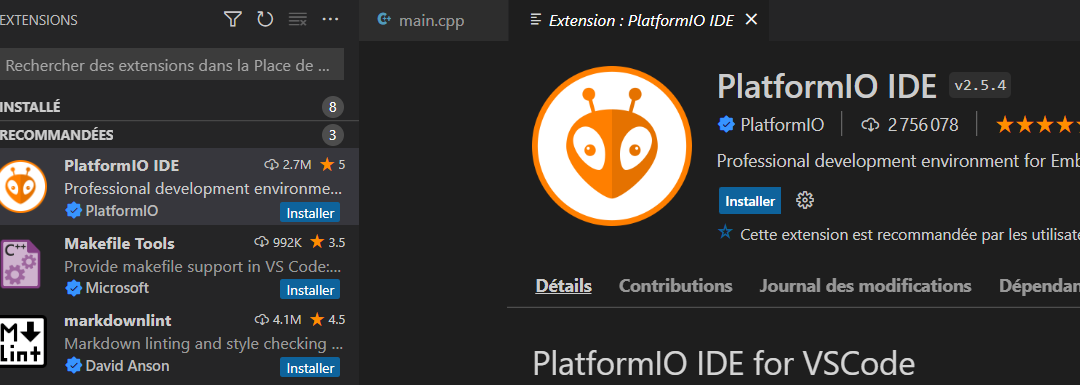Click the main.cpp C++ file icon
Viewport: 1080px width, 385px height.
[x=384, y=19]
